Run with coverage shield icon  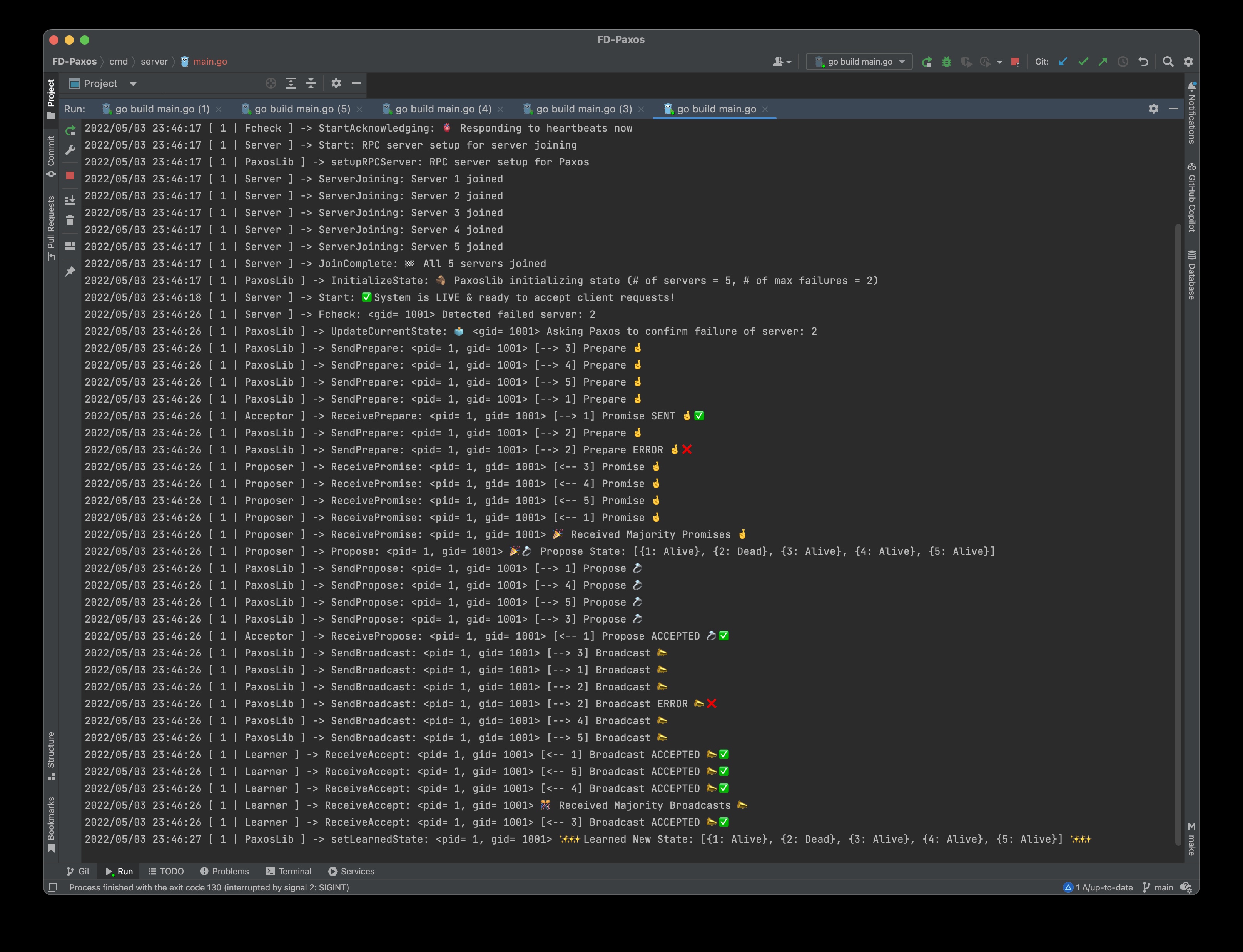point(967,62)
